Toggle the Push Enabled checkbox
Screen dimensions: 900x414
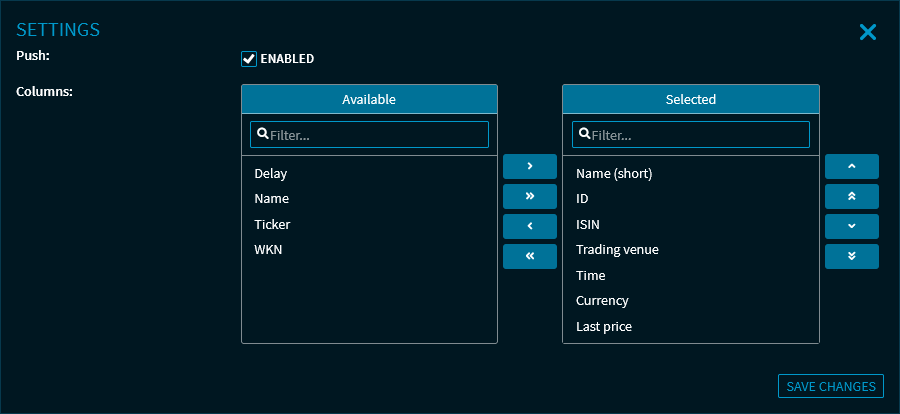pyautogui.click(x=249, y=59)
